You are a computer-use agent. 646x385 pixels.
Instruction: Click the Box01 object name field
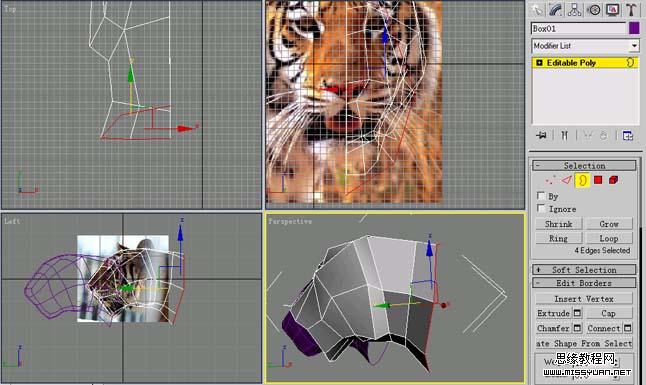[x=578, y=28]
